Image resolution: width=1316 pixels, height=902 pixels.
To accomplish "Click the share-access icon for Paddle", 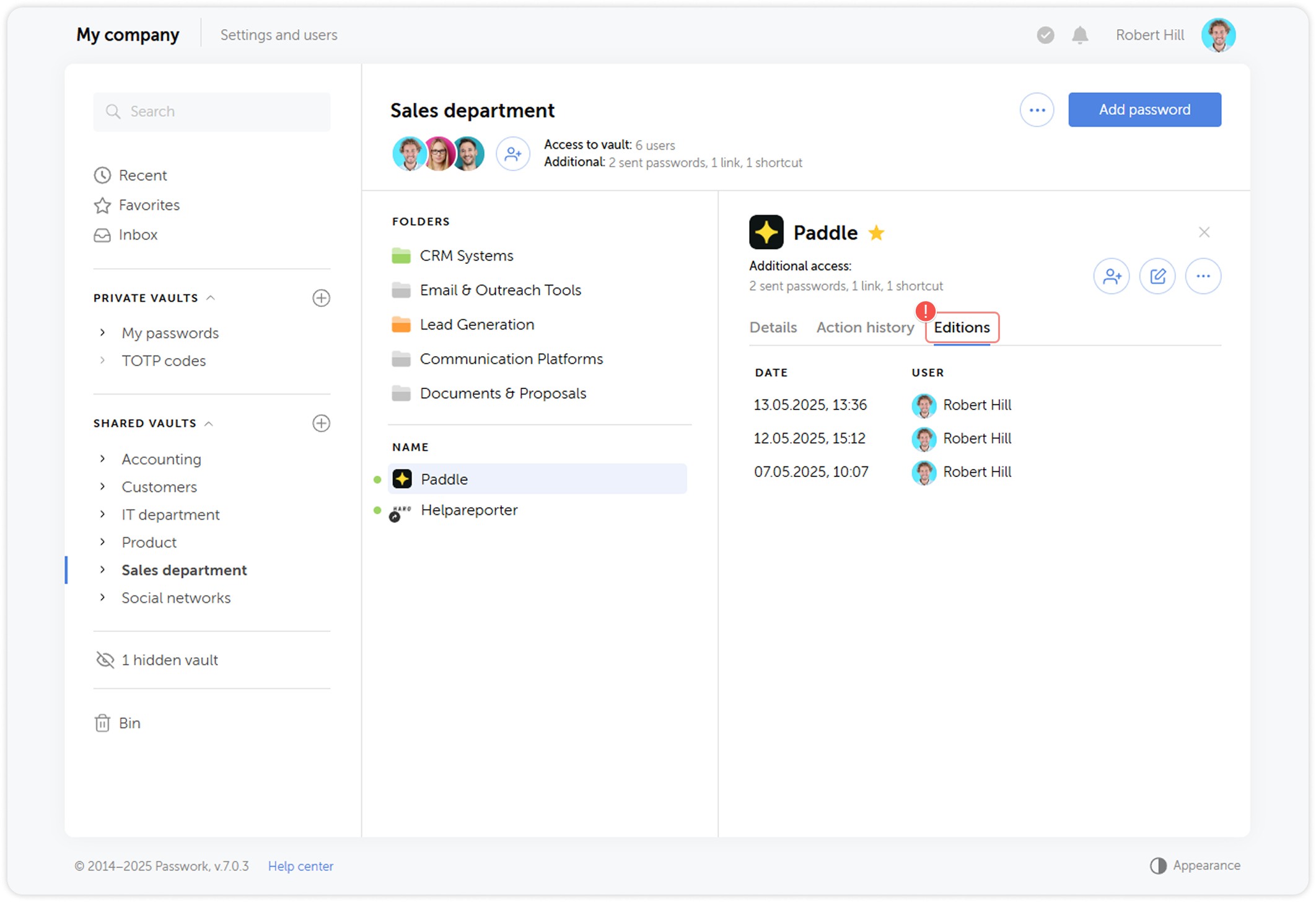I will pyautogui.click(x=1112, y=276).
